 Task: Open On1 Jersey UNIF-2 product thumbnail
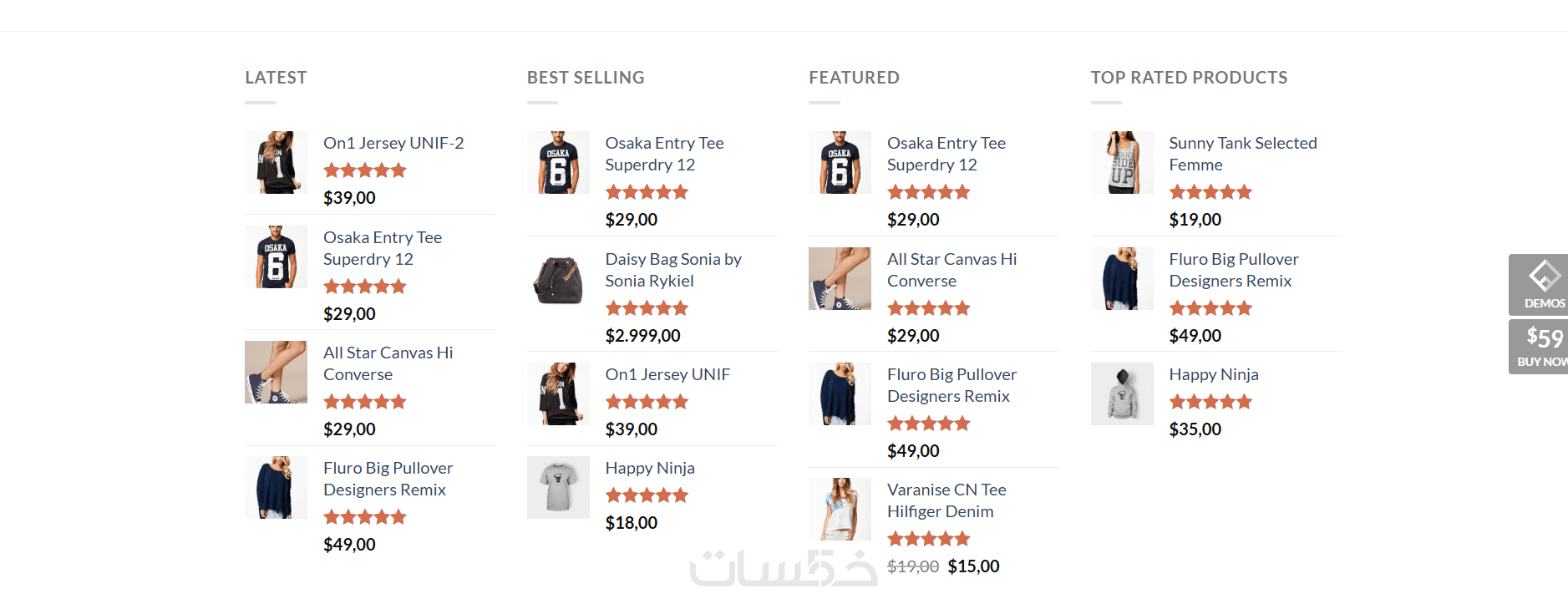click(x=276, y=162)
